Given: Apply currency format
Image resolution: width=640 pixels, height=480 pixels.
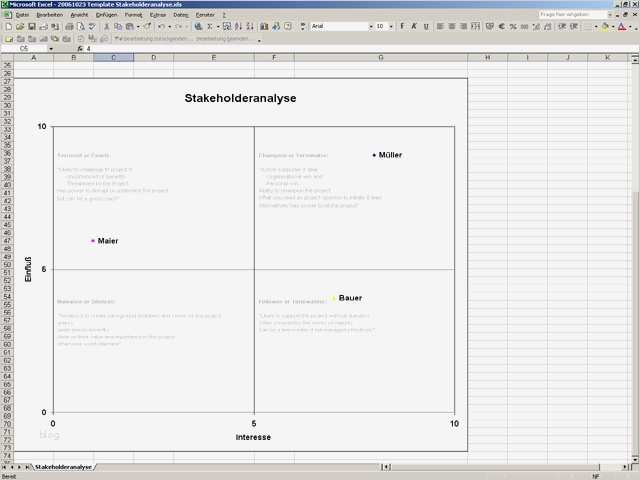Looking at the screenshot, I should [490, 27].
